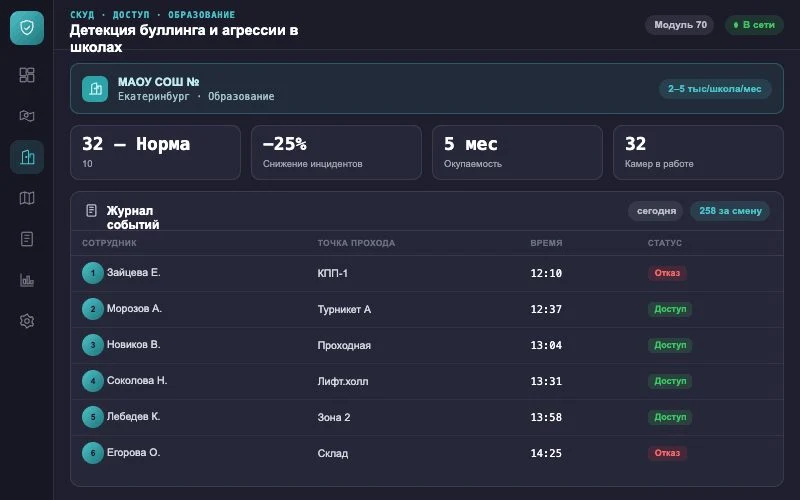This screenshot has height=500, width=800.
Task: Click the МАОУ СОШ № school title
Action: coord(158,82)
